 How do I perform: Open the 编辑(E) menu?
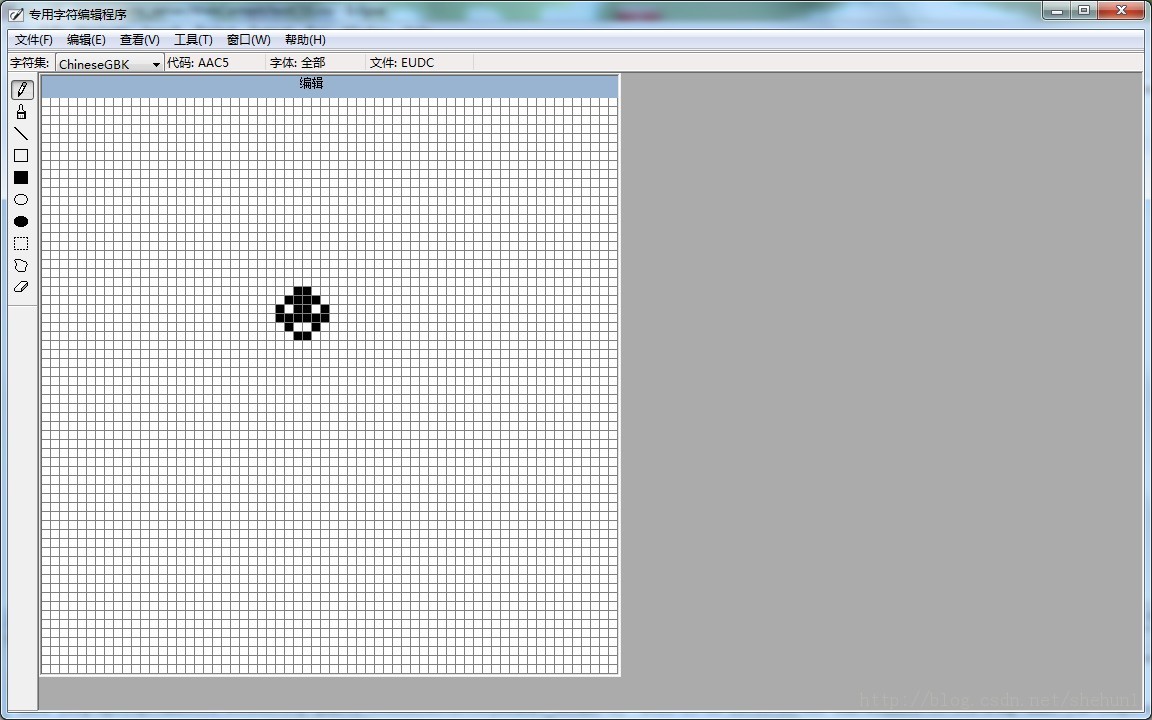[x=86, y=40]
